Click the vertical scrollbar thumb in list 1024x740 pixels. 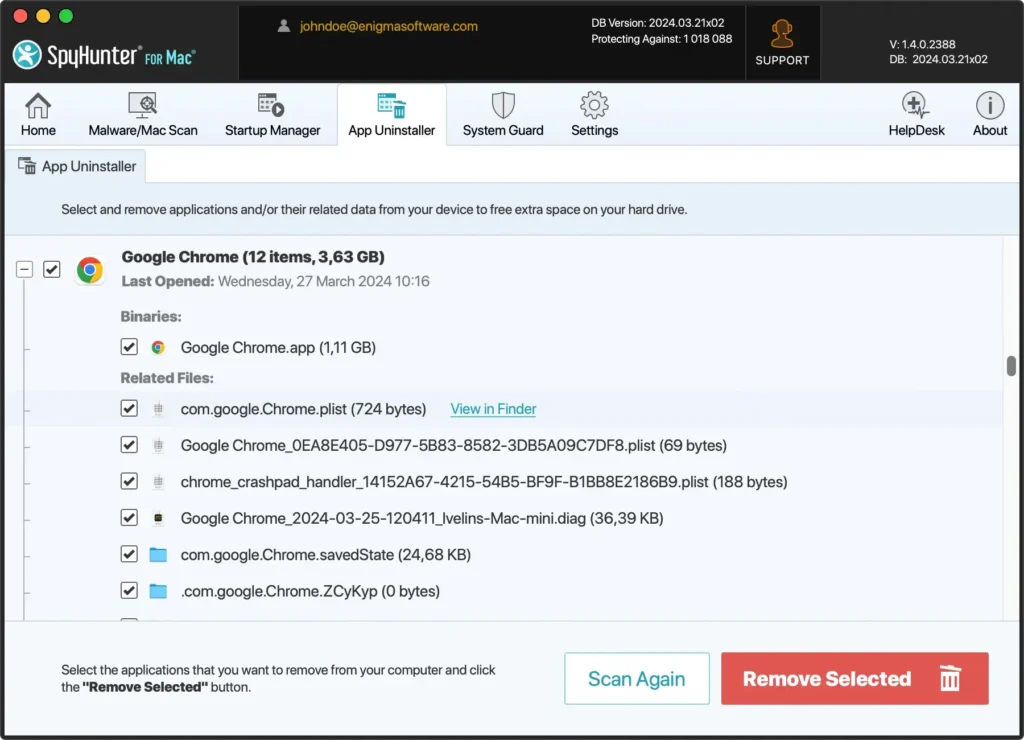coord(1011,366)
